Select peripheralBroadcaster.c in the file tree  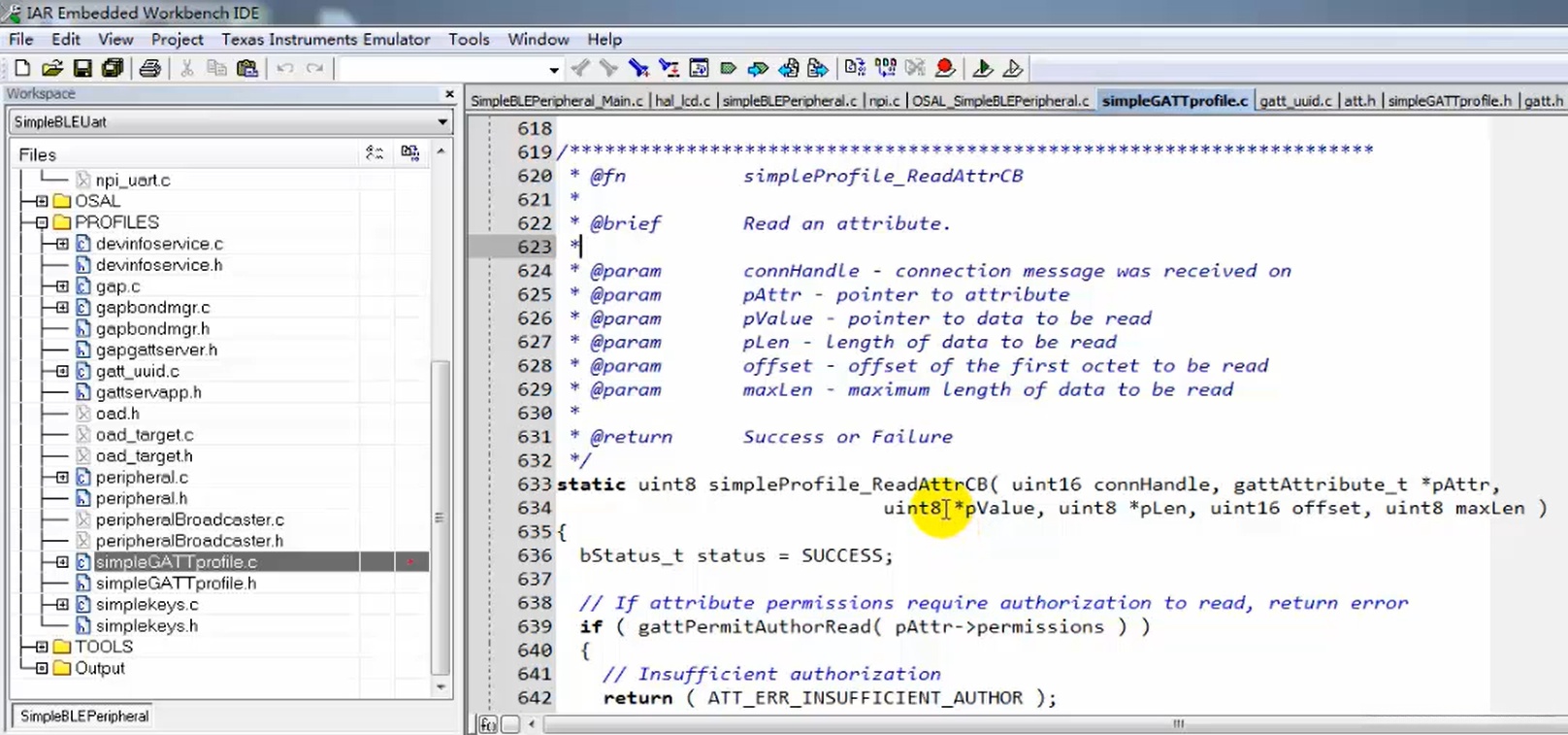(190, 519)
